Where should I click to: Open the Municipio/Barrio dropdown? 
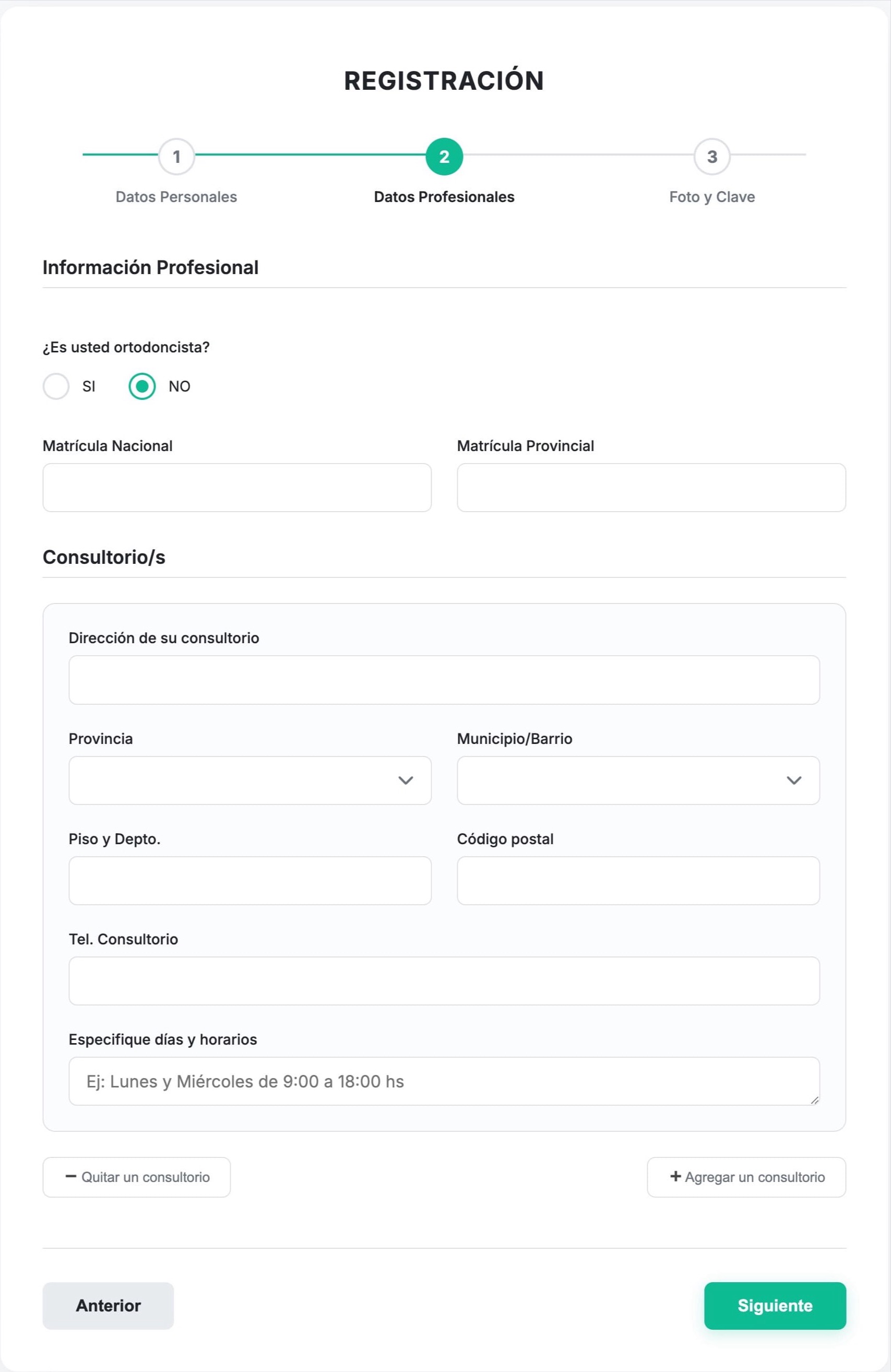click(x=637, y=780)
